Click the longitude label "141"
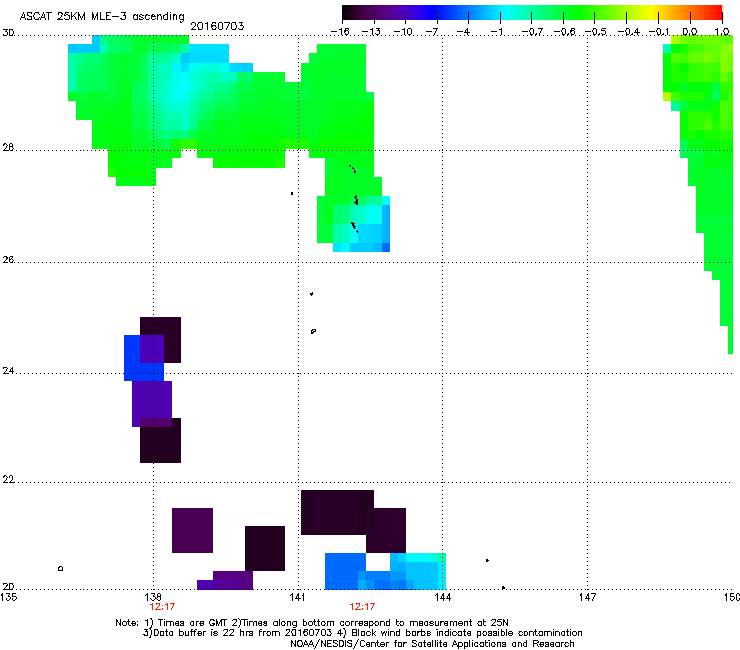 click(298, 598)
